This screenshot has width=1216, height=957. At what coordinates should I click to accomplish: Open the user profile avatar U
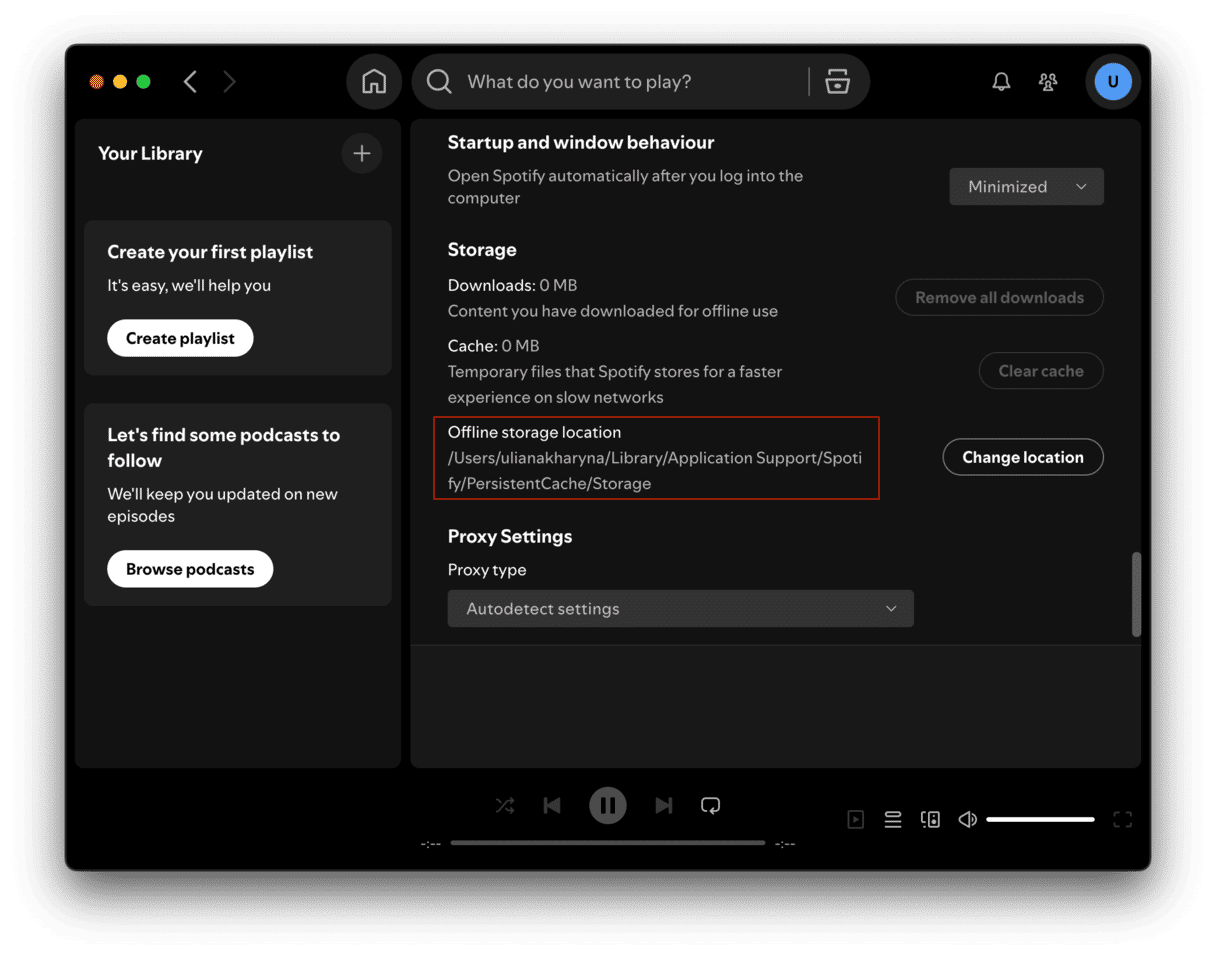tap(1113, 82)
